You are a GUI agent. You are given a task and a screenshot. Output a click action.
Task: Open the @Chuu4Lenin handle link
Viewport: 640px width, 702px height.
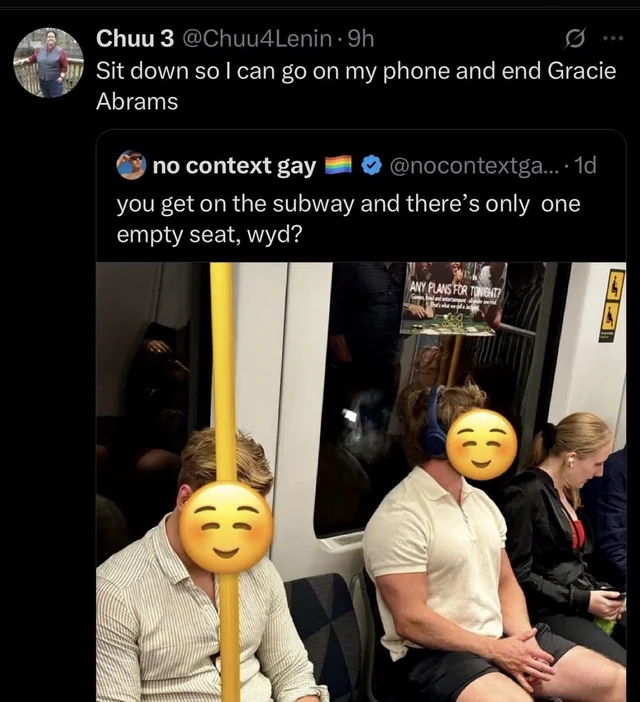pos(257,39)
